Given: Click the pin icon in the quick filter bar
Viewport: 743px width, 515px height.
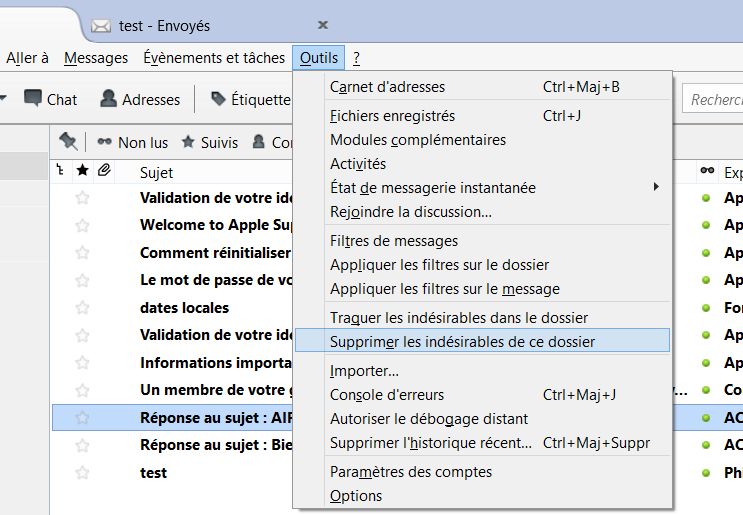Looking at the screenshot, I should (x=68, y=141).
